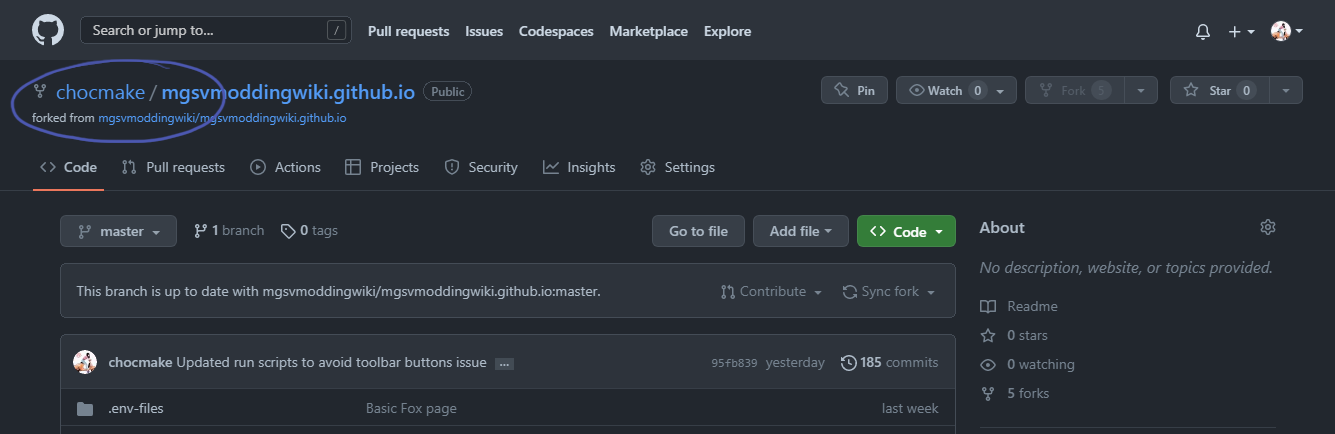
Task: Pin this repository
Action: 854,90
